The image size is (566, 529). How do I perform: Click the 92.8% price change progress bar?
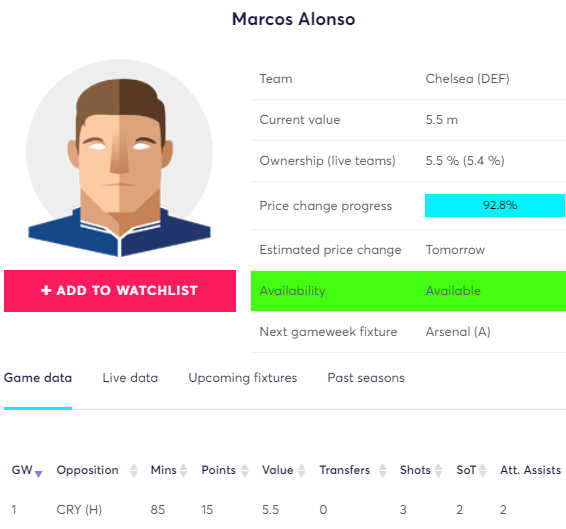coord(495,205)
